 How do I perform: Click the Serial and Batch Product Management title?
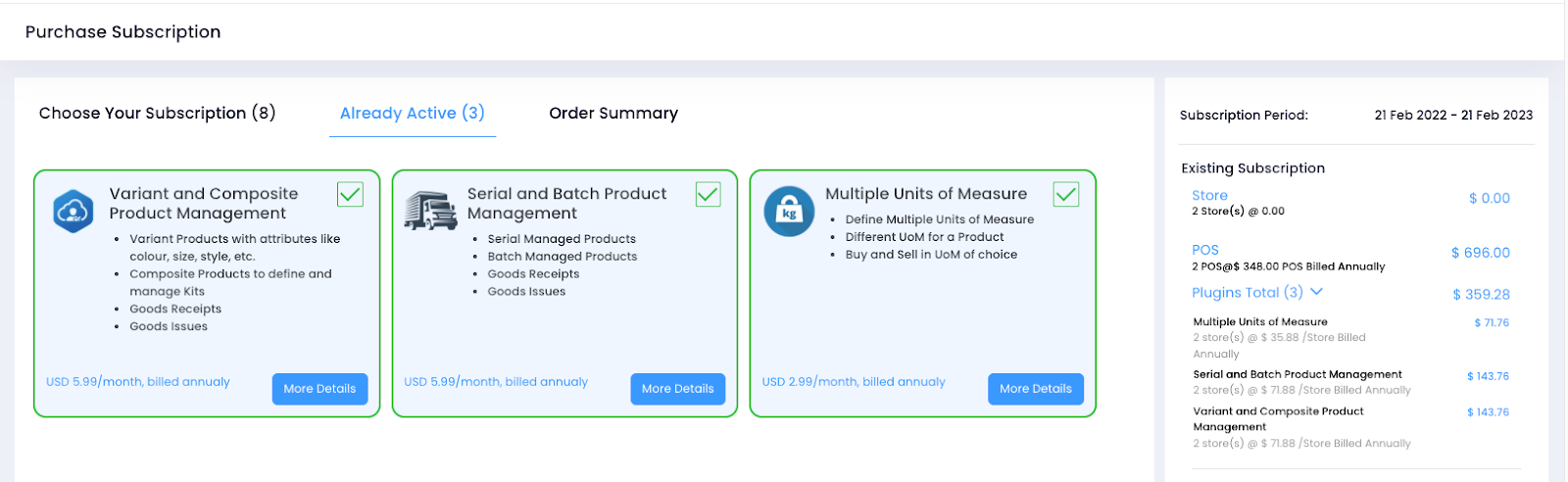tap(566, 204)
